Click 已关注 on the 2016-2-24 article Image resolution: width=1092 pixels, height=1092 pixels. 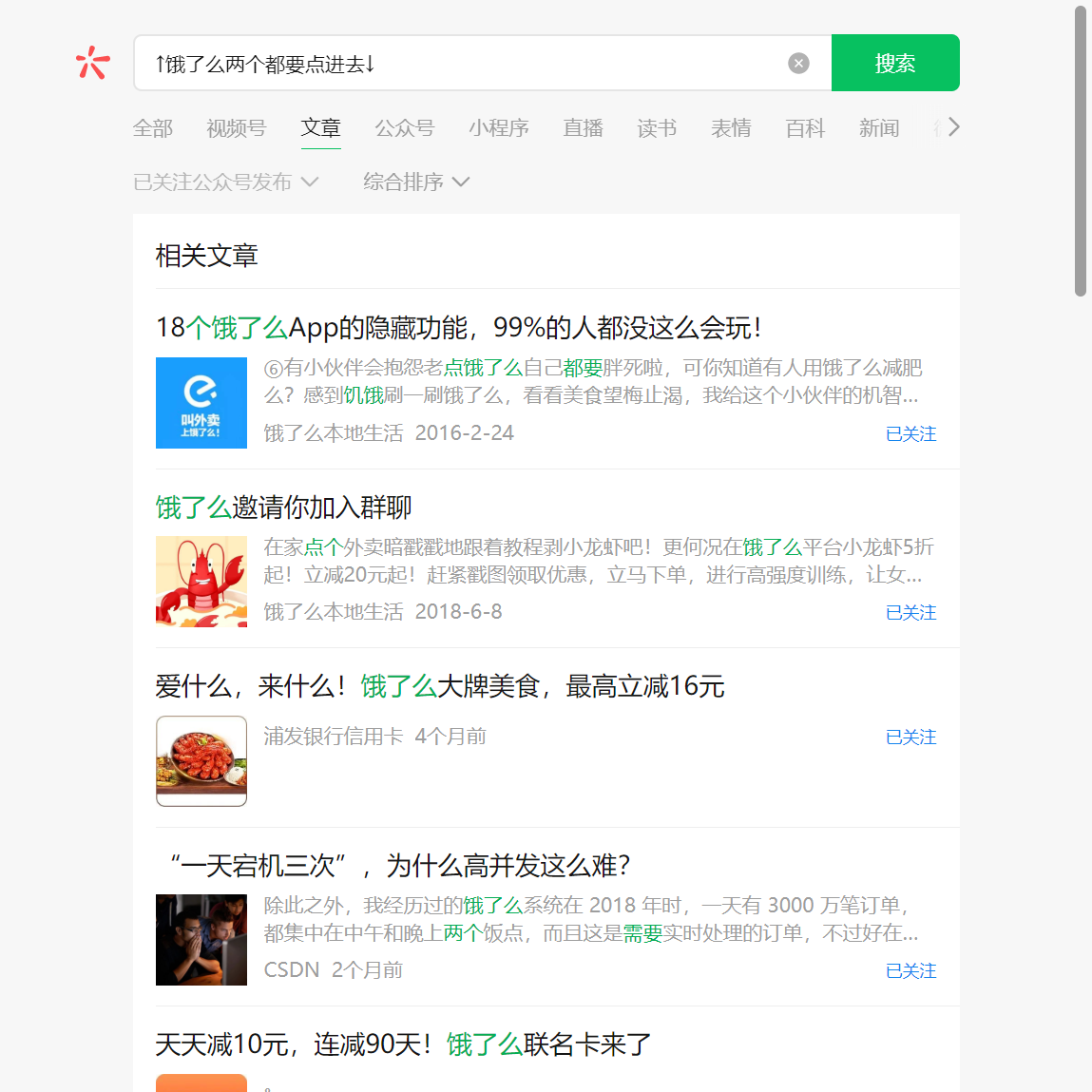click(910, 434)
